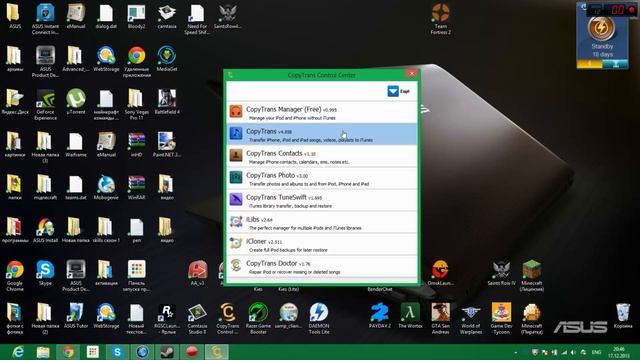Open File Explorer from the taskbar
The image size is (640, 360).
43,352
